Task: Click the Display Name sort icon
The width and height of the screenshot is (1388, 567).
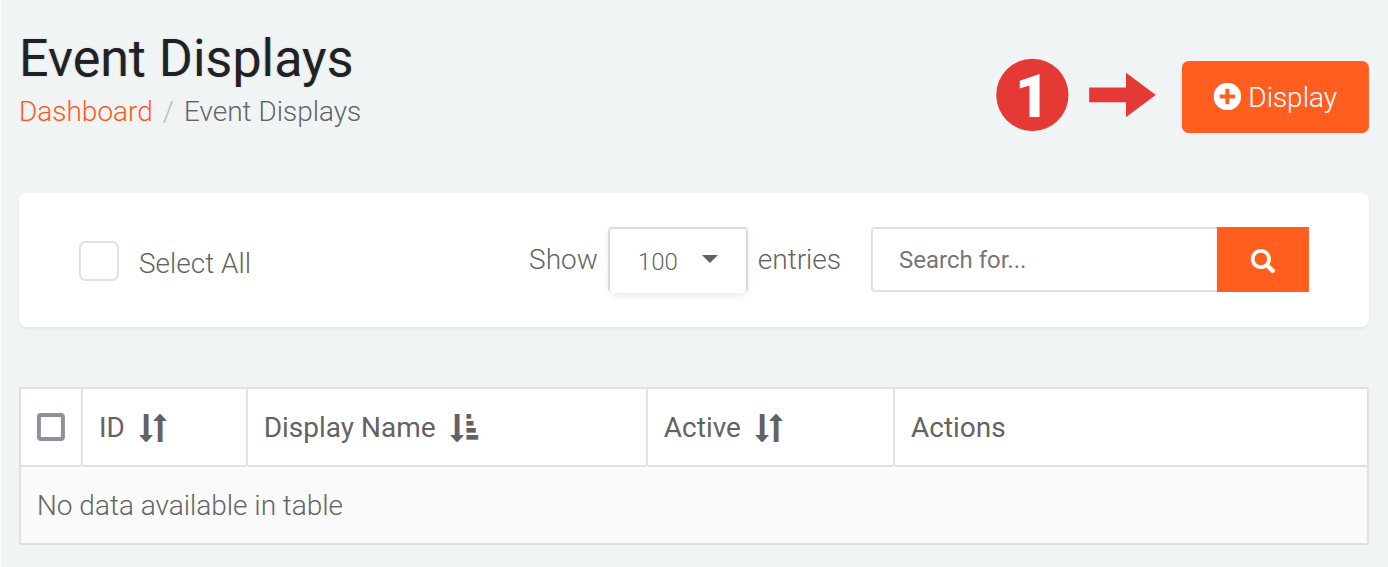Action: [464, 428]
